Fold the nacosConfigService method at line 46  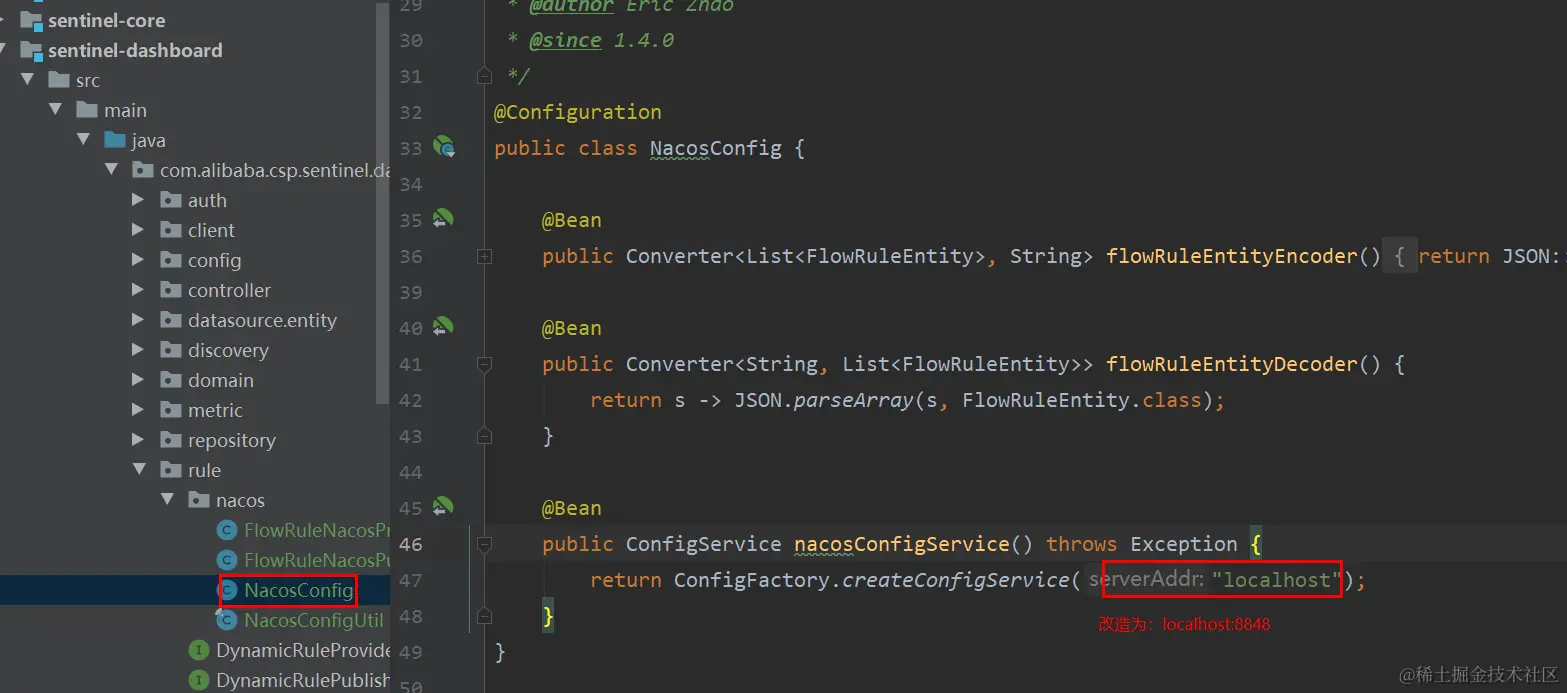(x=484, y=544)
